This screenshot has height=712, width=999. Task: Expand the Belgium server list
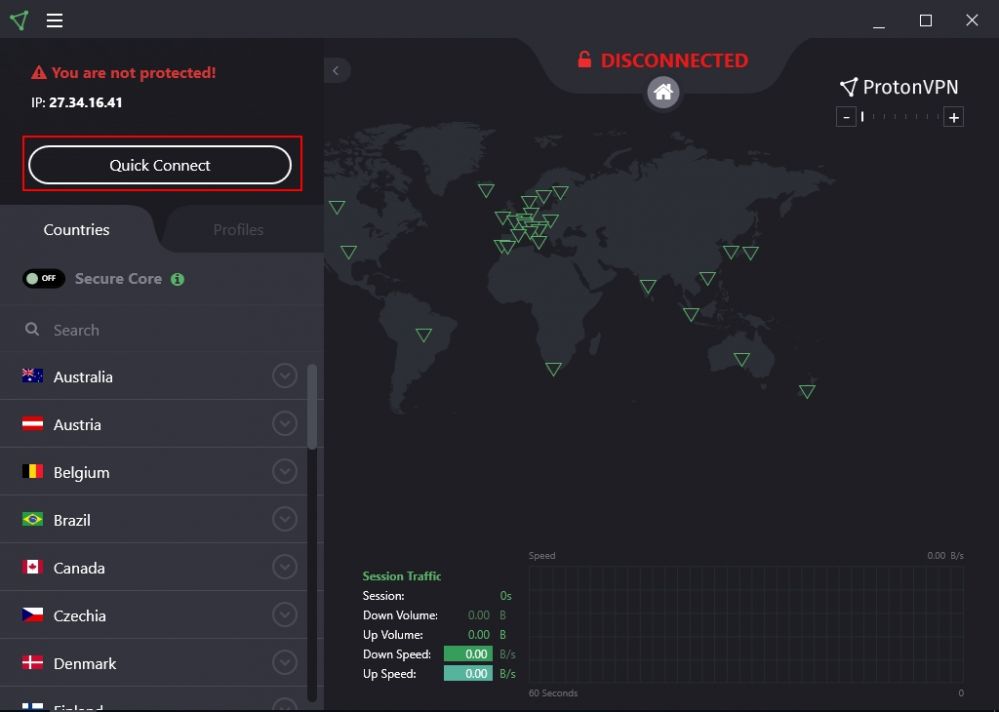pyautogui.click(x=285, y=472)
